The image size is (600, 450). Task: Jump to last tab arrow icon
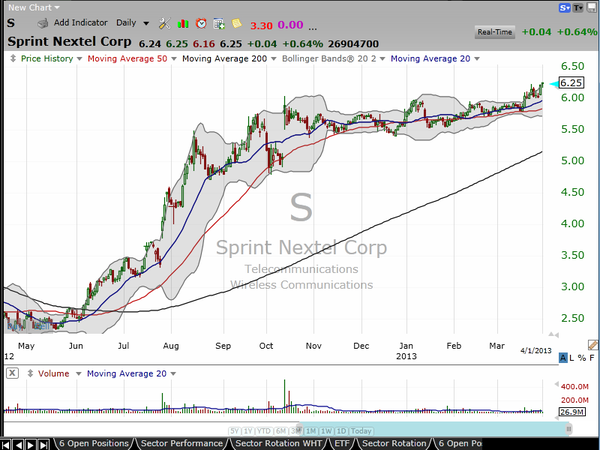(44, 445)
